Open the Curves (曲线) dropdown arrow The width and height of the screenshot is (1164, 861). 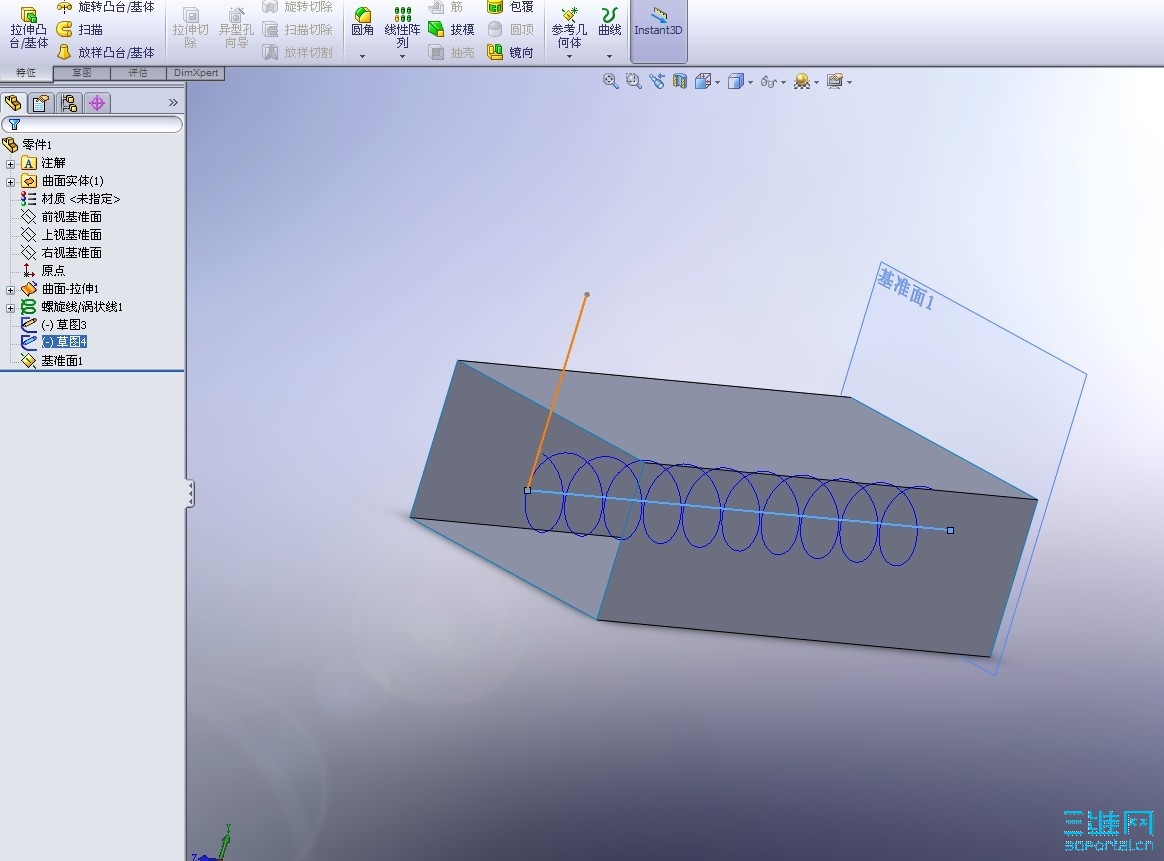pyautogui.click(x=609, y=56)
